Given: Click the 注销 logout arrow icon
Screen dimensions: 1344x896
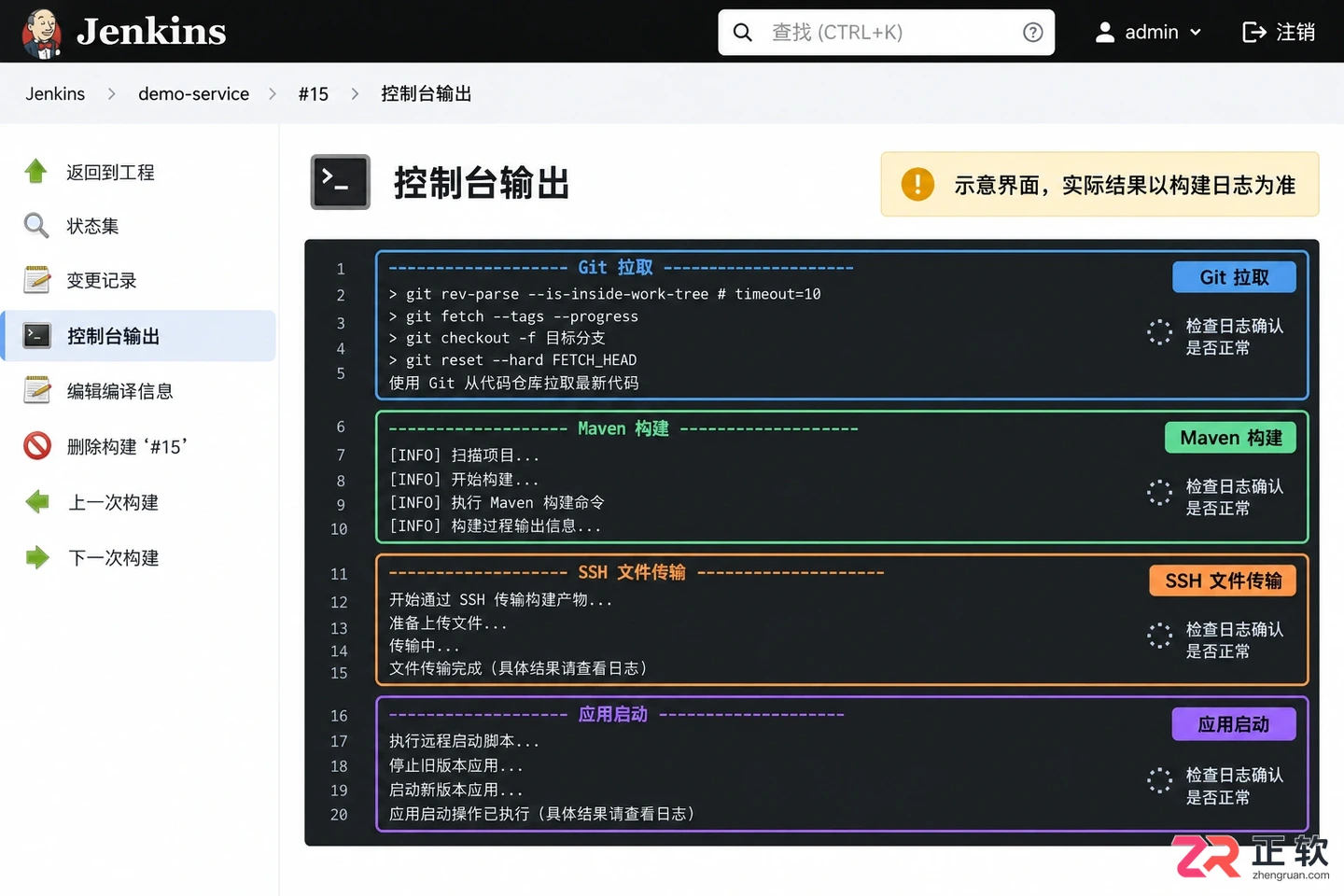Looking at the screenshot, I should pos(1254,33).
